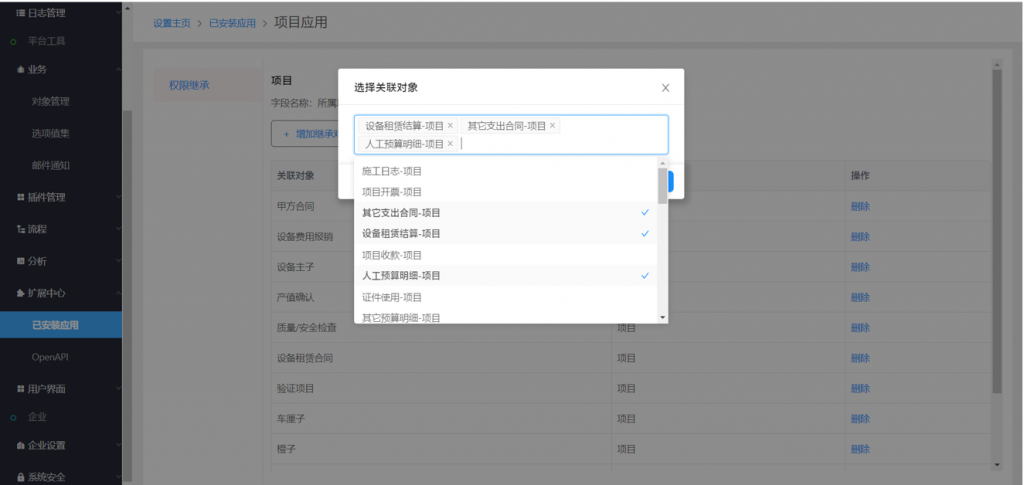Collapse the 业务 sidebar section

(118, 69)
